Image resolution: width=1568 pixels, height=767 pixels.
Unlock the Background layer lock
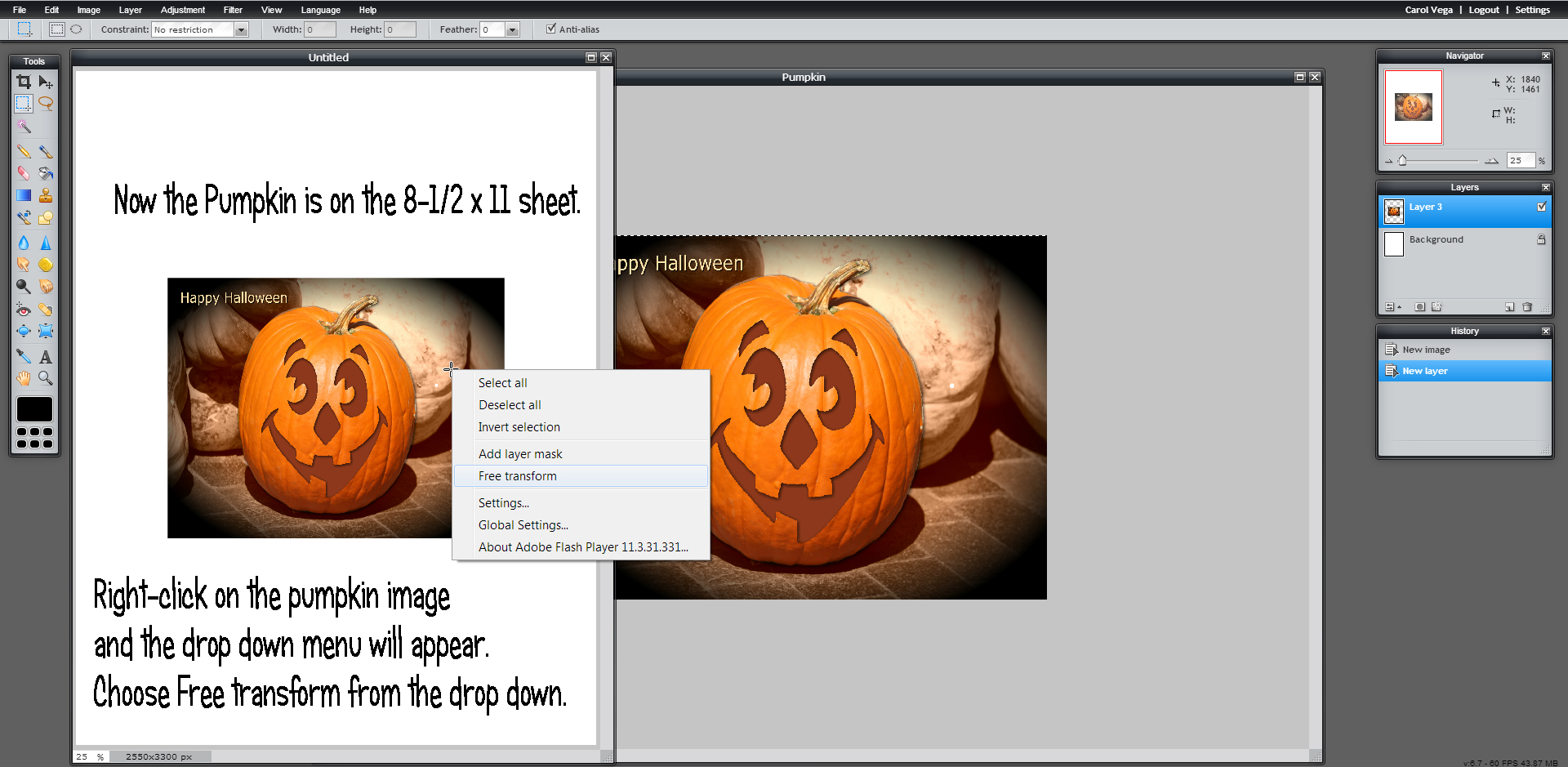pos(1541,239)
